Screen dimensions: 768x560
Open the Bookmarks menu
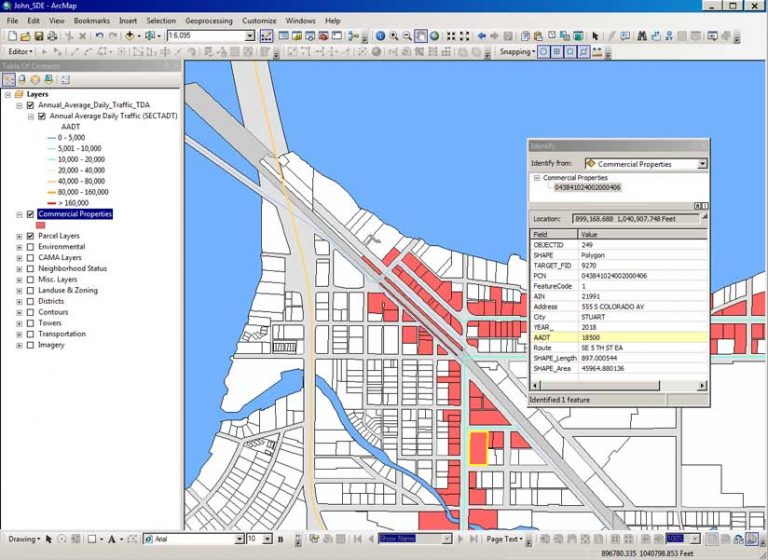coord(92,20)
